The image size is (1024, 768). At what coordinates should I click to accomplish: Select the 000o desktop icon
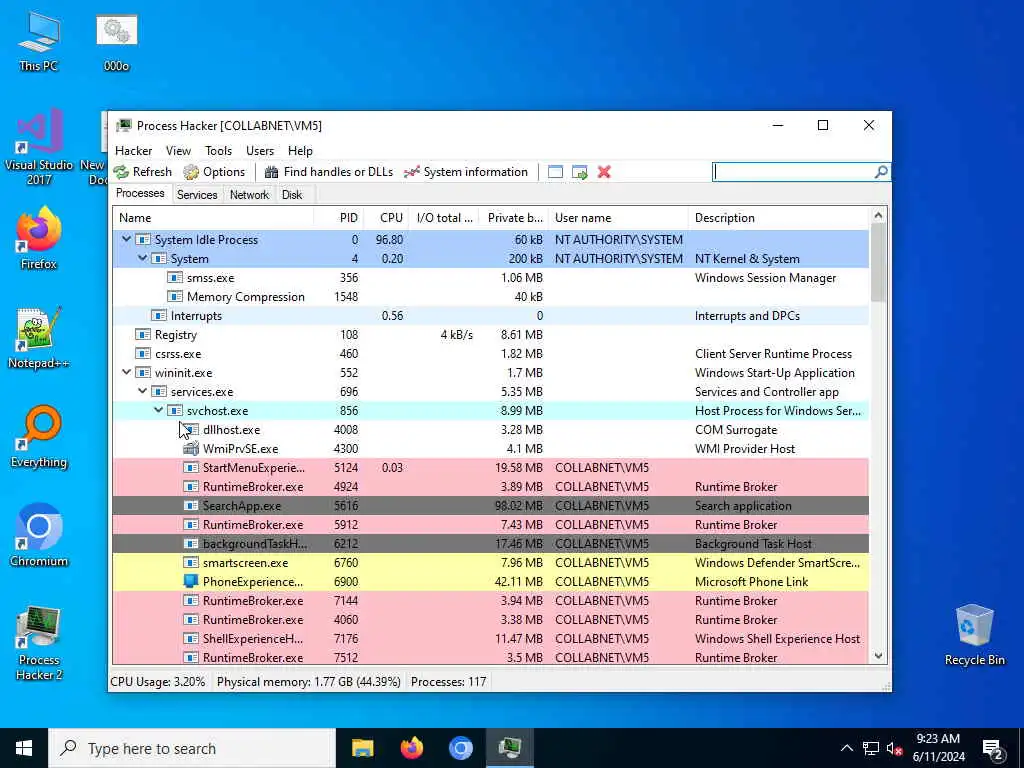coord(116,43)
